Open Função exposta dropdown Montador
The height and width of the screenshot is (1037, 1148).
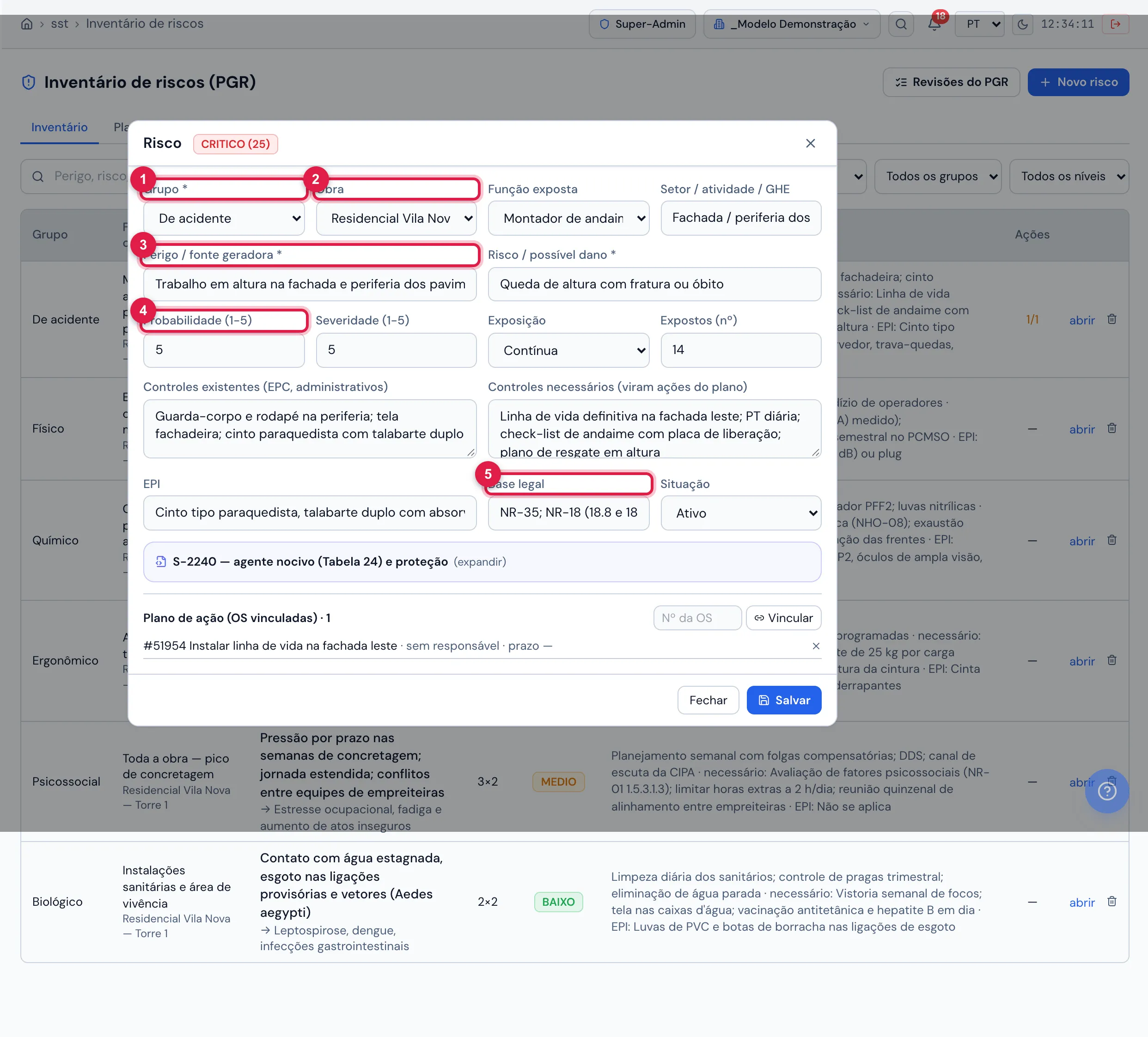568,218
